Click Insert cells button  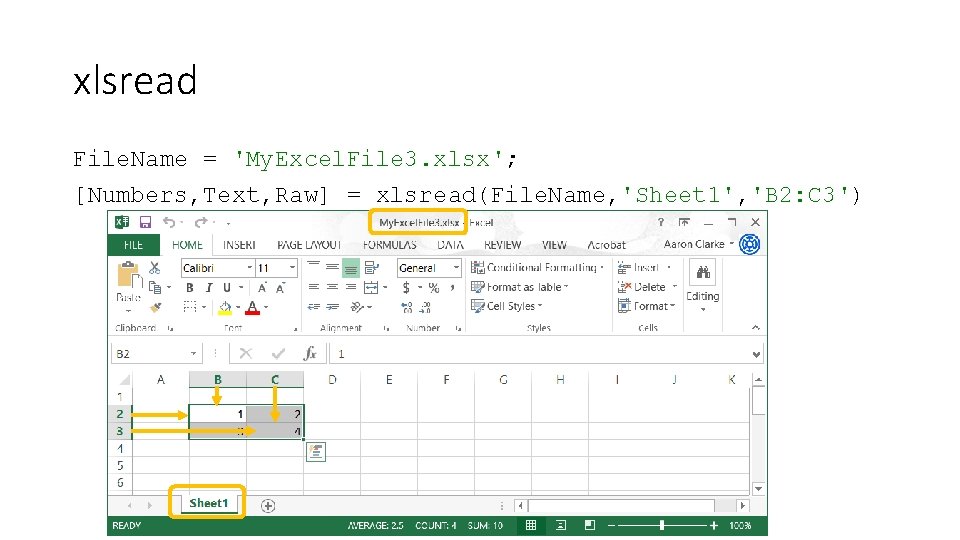click(645, 268)
